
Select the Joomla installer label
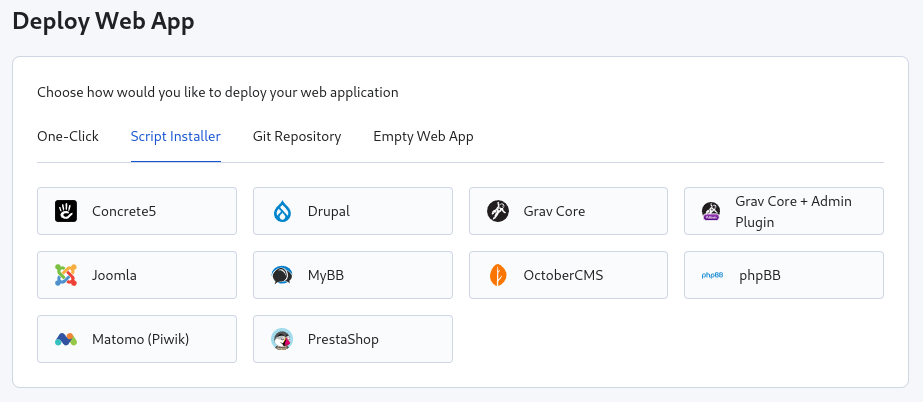pos(114,275)
